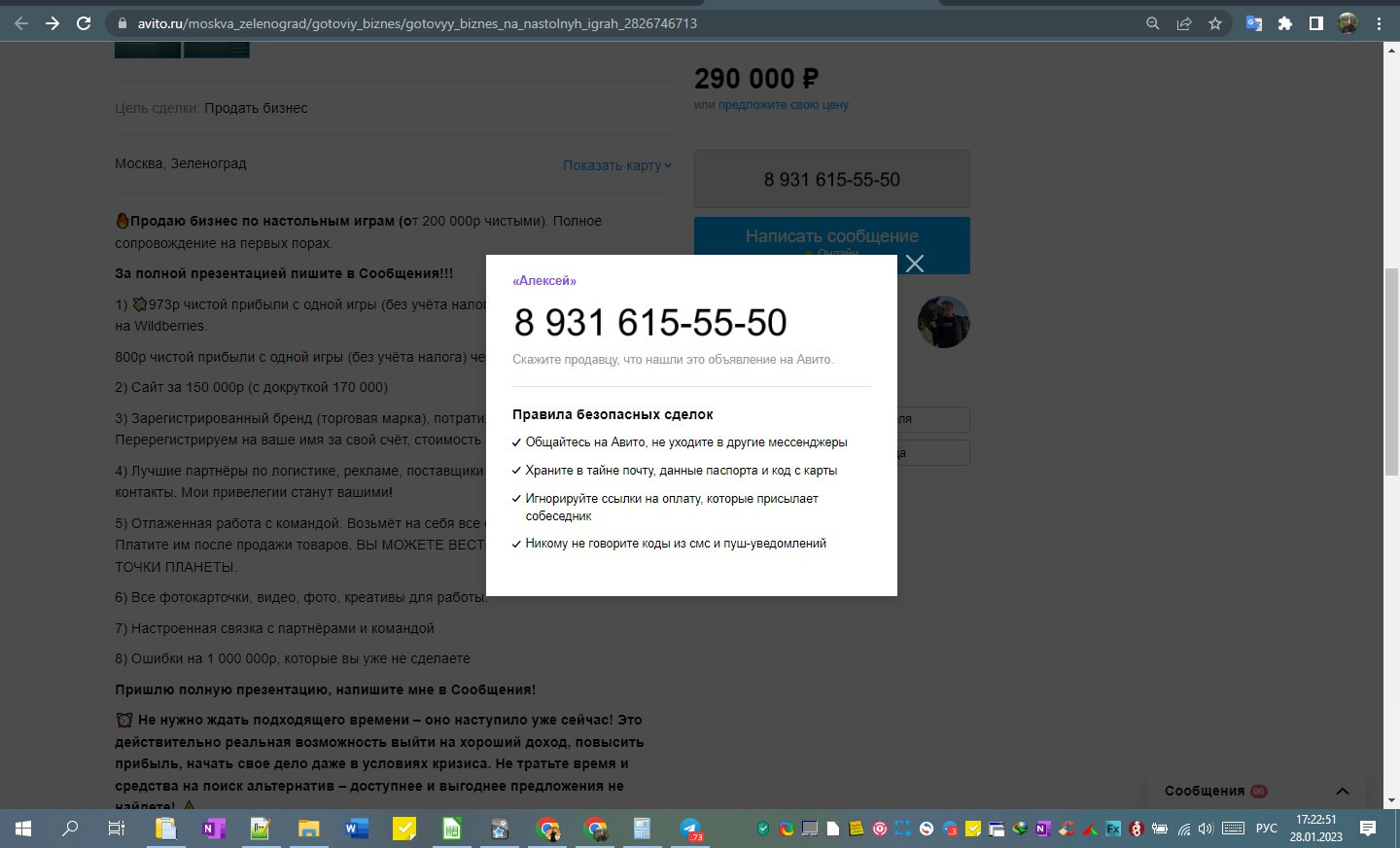Go back to the previous page
Screen dimensions: 1400x848
tap(21, 23)
